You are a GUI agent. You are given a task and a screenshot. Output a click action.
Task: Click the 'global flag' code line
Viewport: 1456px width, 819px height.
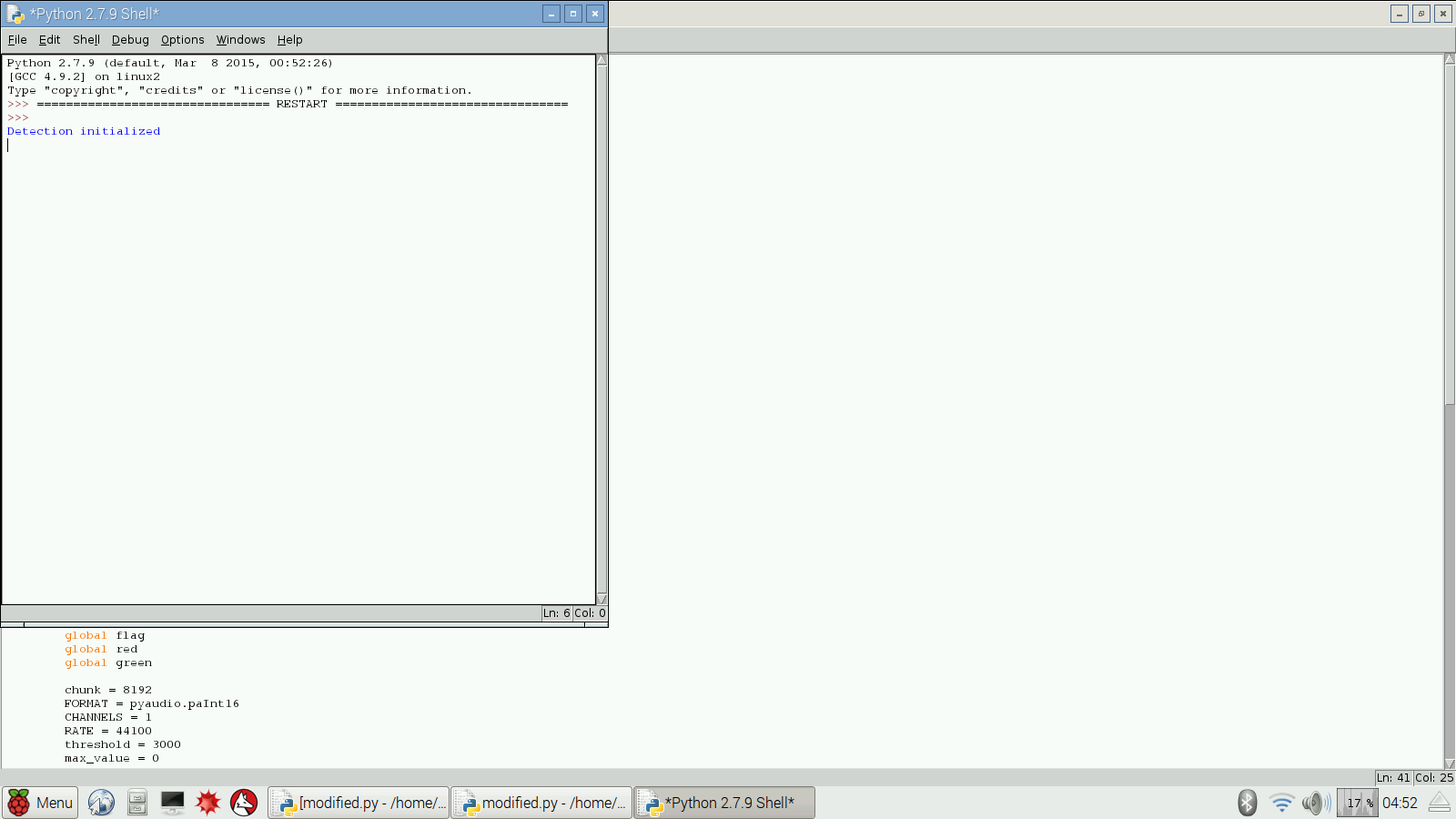105,635
